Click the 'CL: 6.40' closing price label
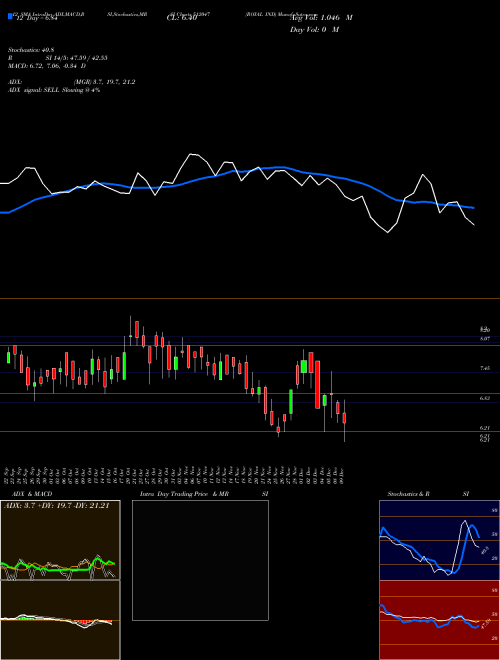500x660 pixels. coord(181,18)
